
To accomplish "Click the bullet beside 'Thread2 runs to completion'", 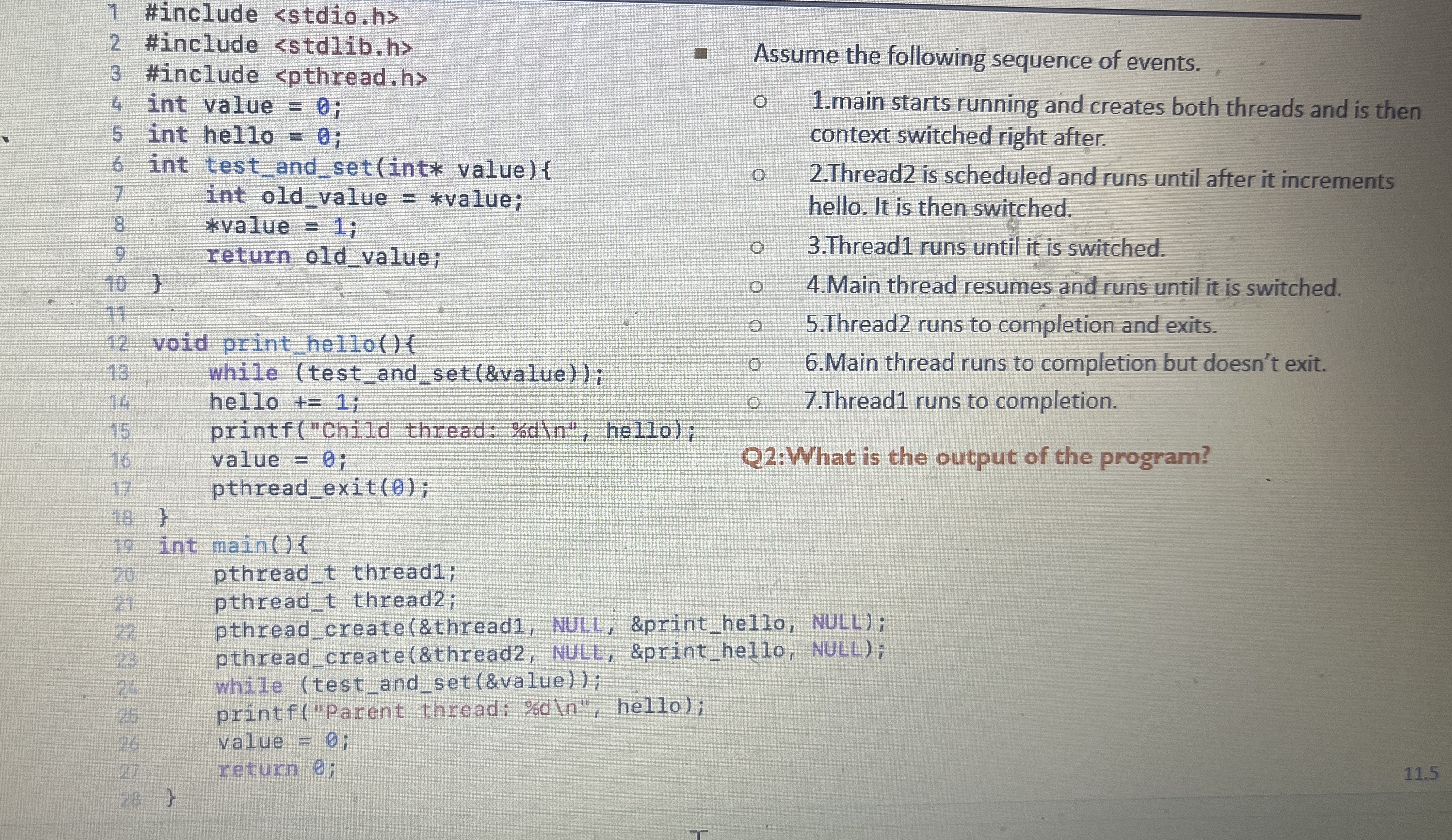I will pos(755,325).
